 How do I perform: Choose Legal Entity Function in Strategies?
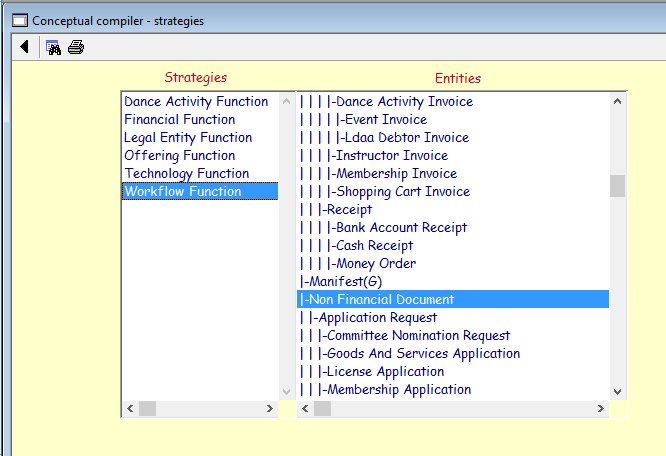pos(188,138)
